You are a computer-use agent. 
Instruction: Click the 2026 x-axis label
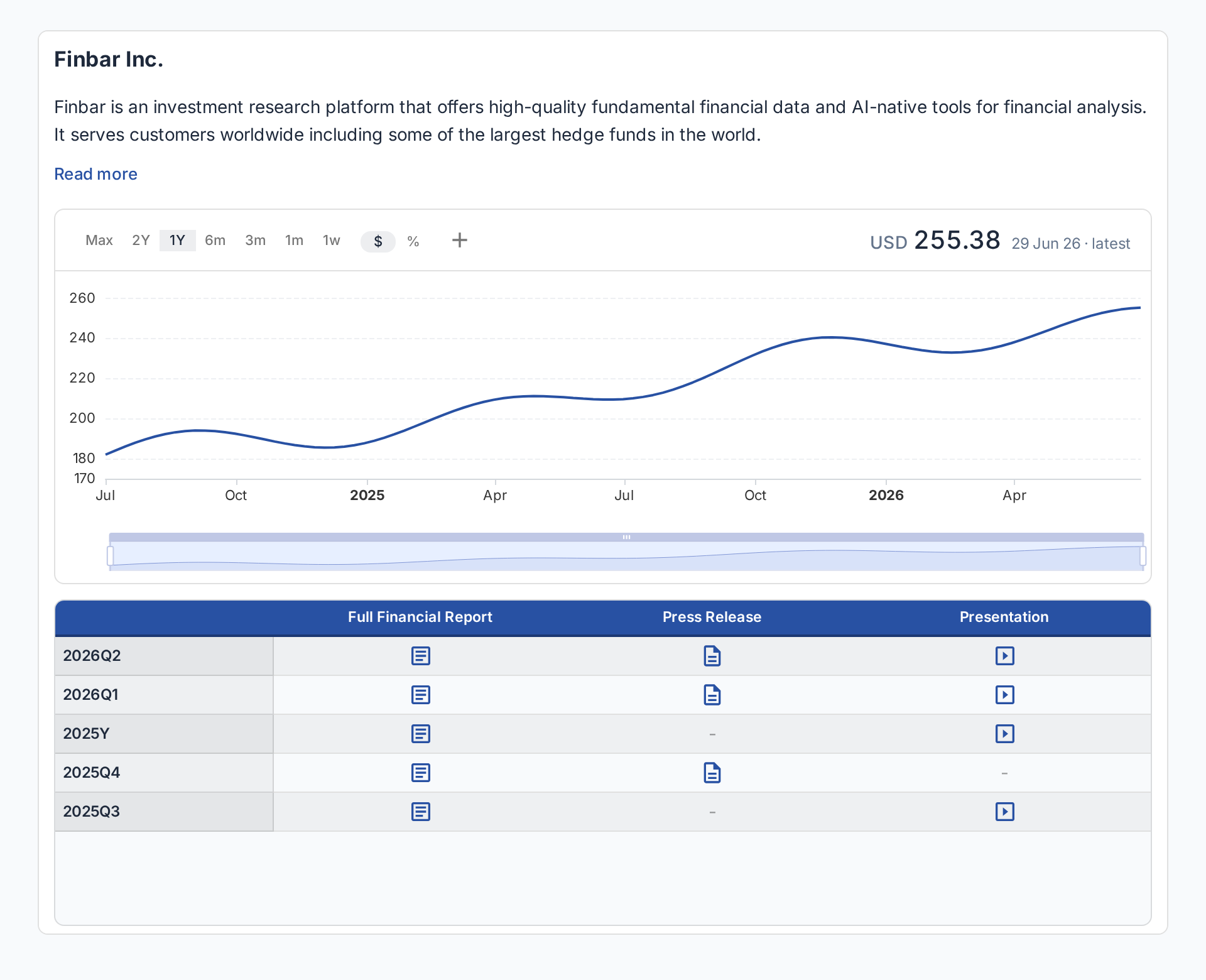[886, 496]
